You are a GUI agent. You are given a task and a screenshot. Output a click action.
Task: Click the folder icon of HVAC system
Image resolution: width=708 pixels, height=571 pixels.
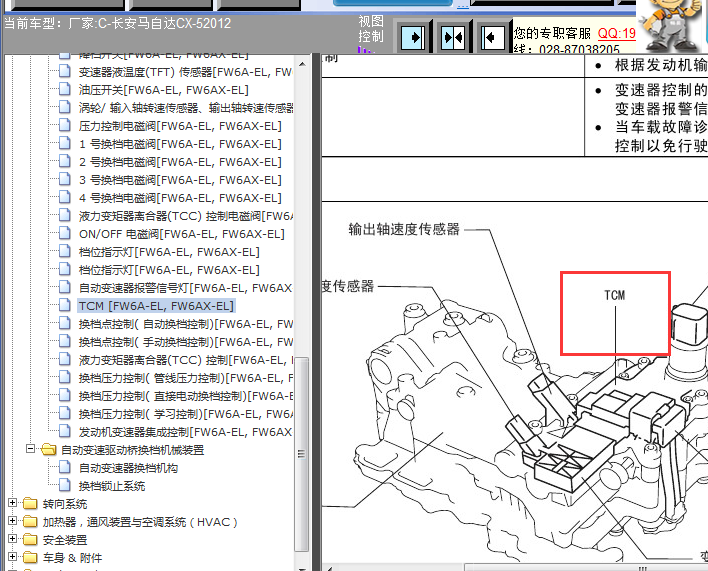[x=30, y=521]
